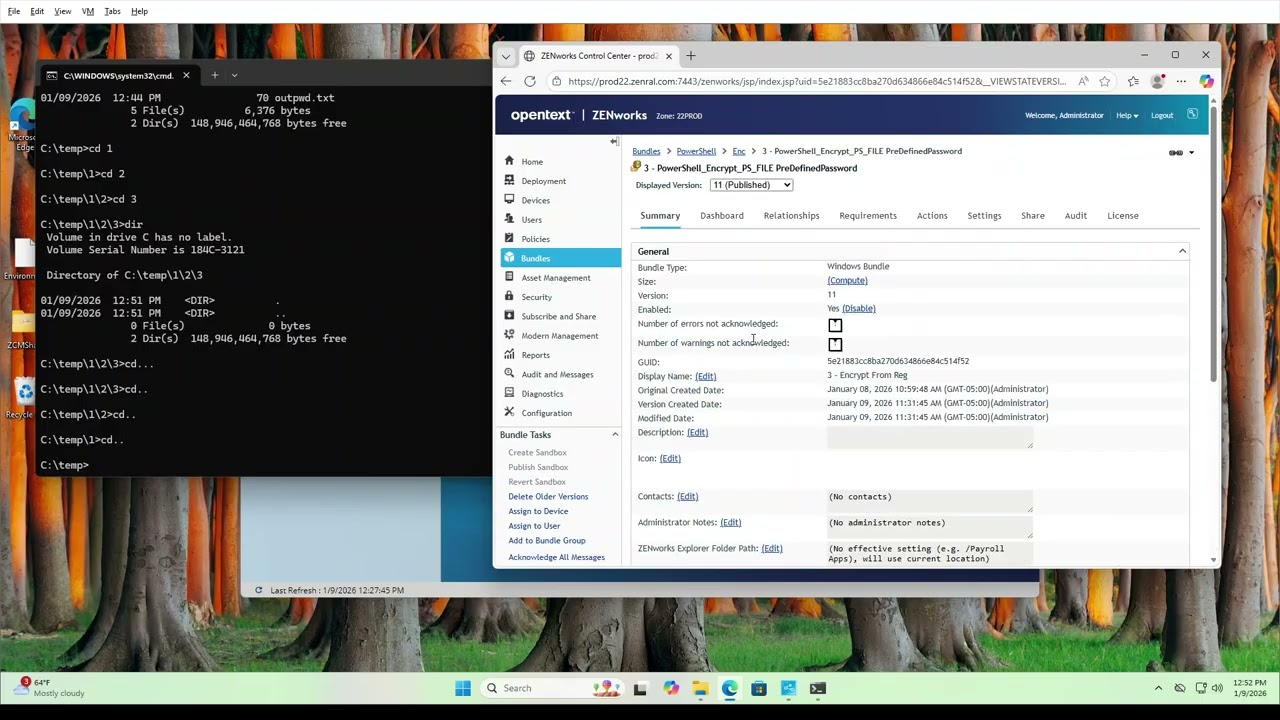Click Assign to Device task
Image resolution: width=1280 pixels, height=720 pixels.
[x=538, y=511]
